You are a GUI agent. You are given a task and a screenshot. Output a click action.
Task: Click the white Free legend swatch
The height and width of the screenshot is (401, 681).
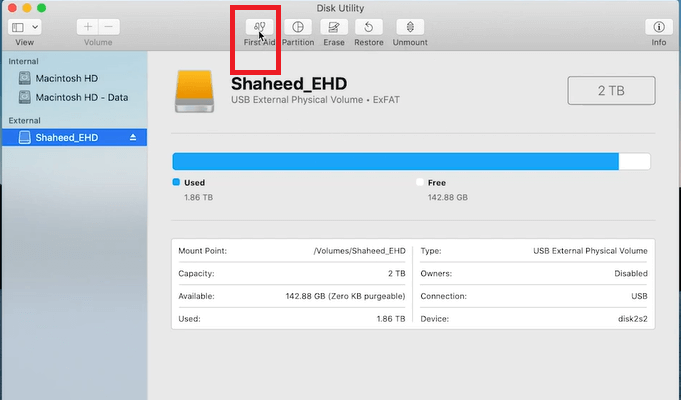tap(420, 182)
